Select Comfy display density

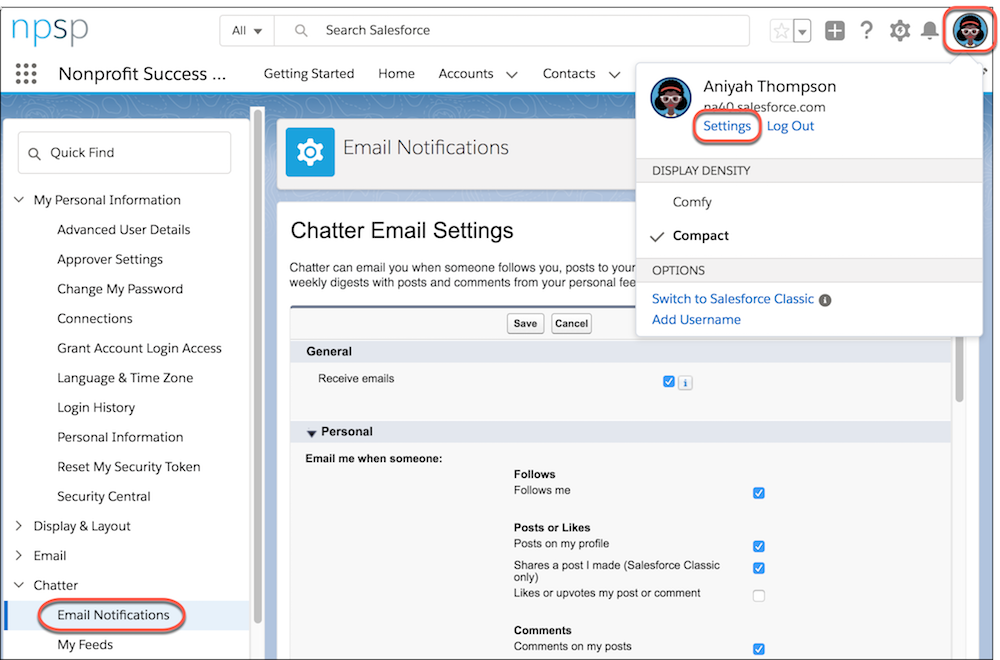click(x=694, y=201)
